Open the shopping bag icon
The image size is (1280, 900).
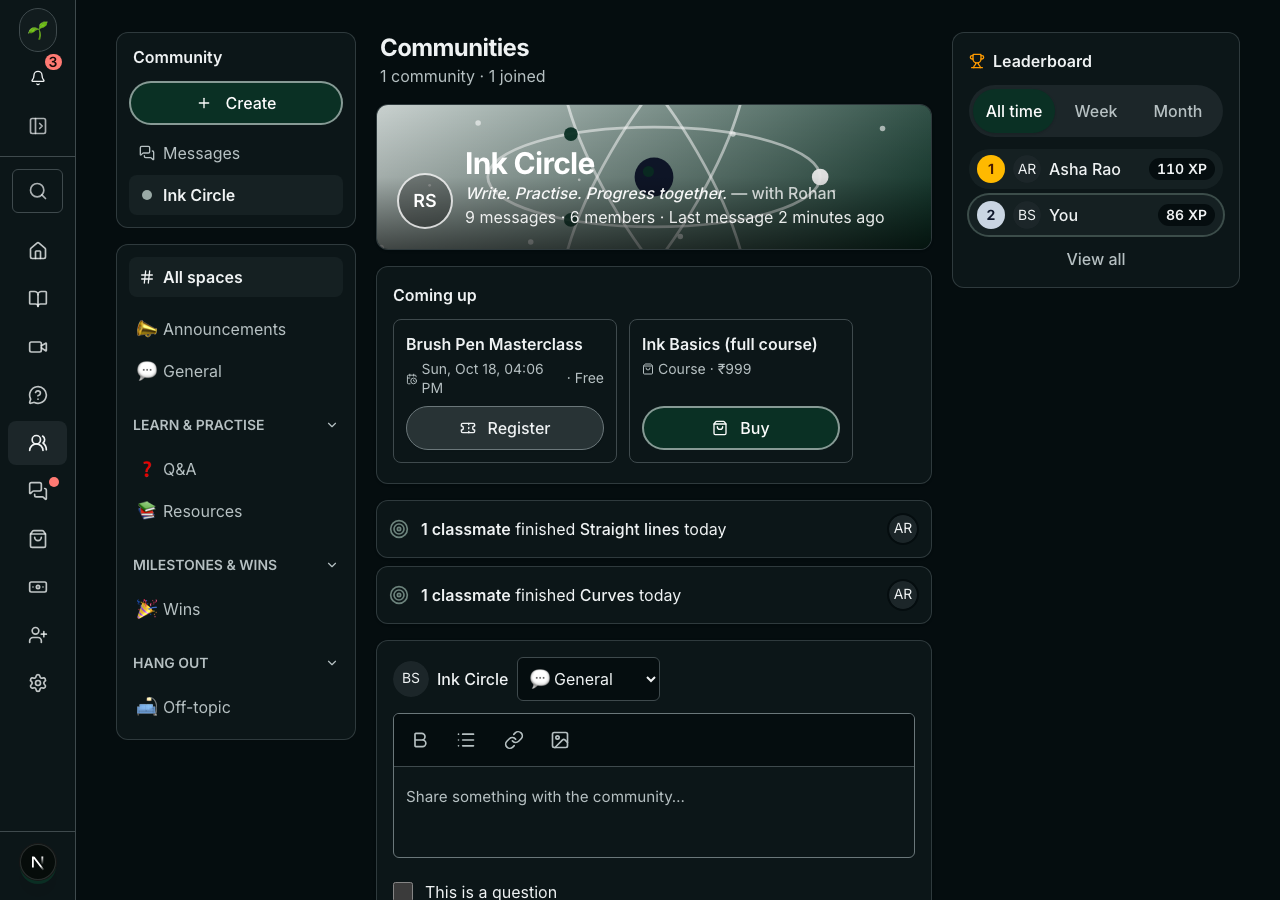[x=38, y=539]
